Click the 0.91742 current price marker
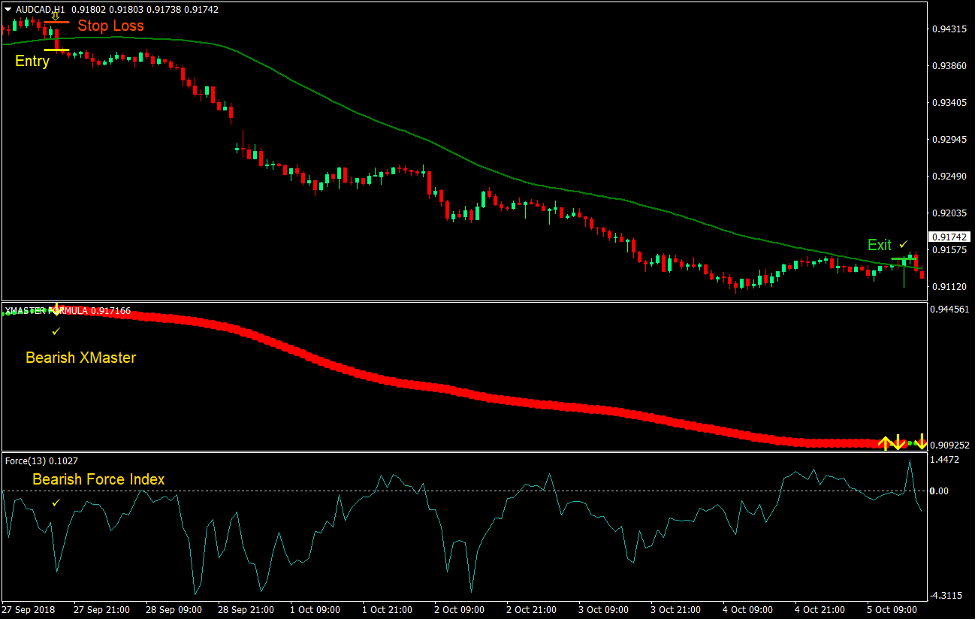The image size is (977, 620). pos(947,236)
